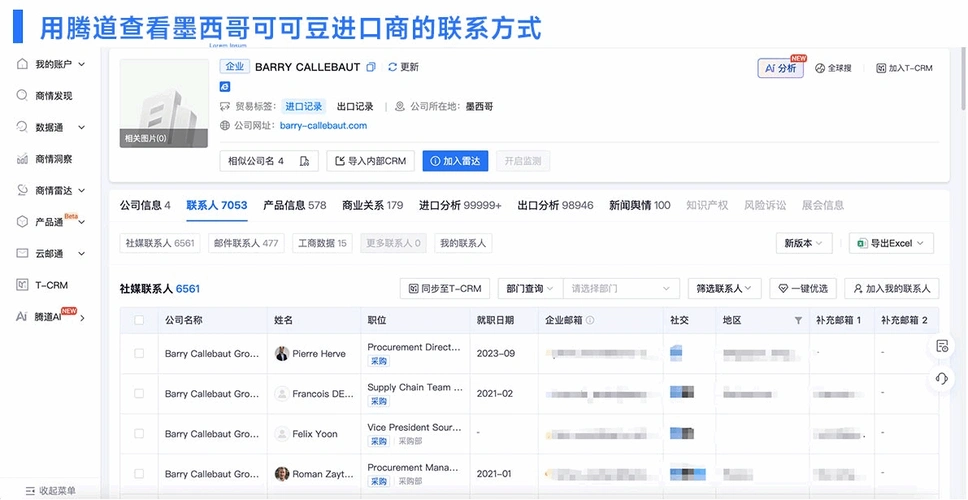Switch to 商业关系 179 tab
Image resolution: width=968 pixels, height=500 pixels.
tap(373, 205)
